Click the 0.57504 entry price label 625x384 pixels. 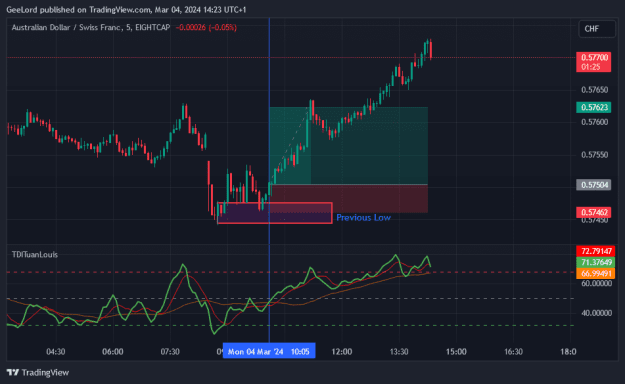594,185
